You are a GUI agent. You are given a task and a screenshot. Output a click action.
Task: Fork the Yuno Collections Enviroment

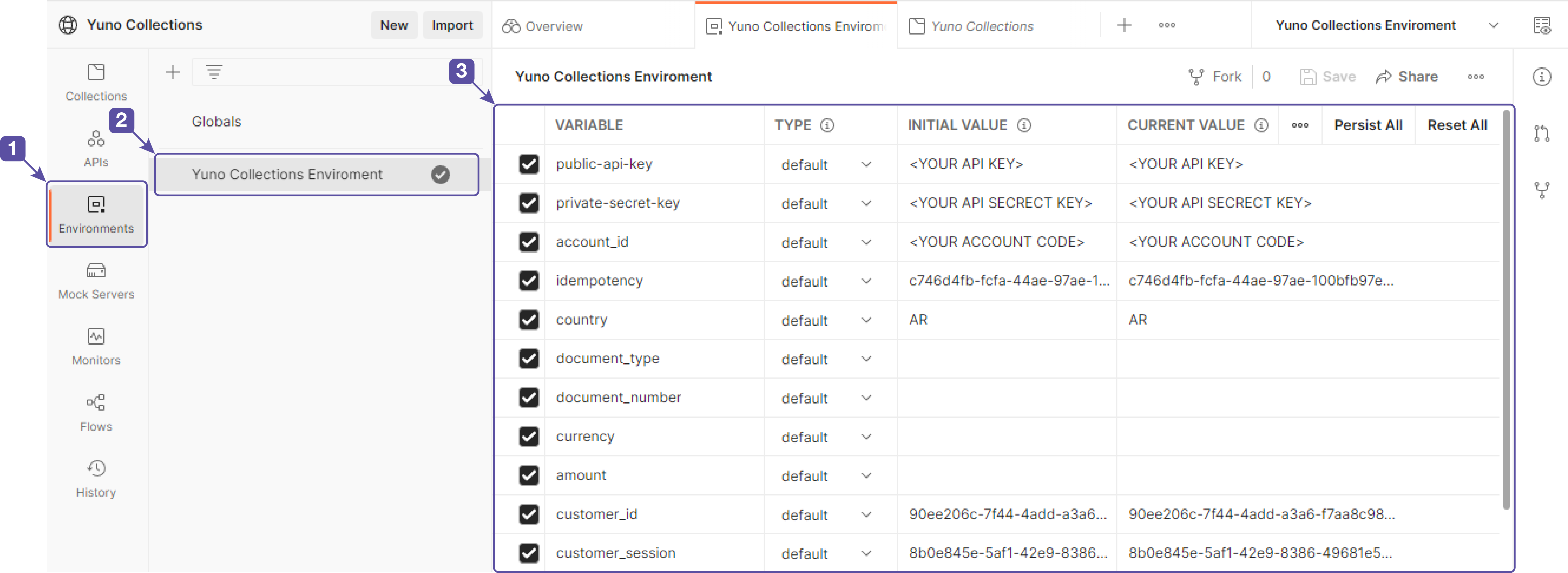(1216, 76)
